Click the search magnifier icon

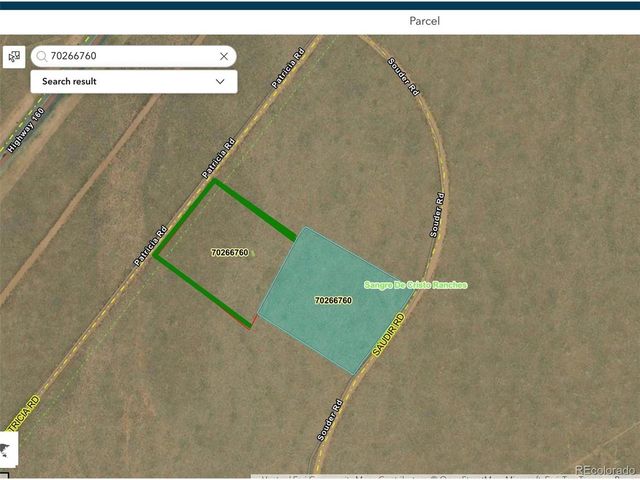(42, 56)
